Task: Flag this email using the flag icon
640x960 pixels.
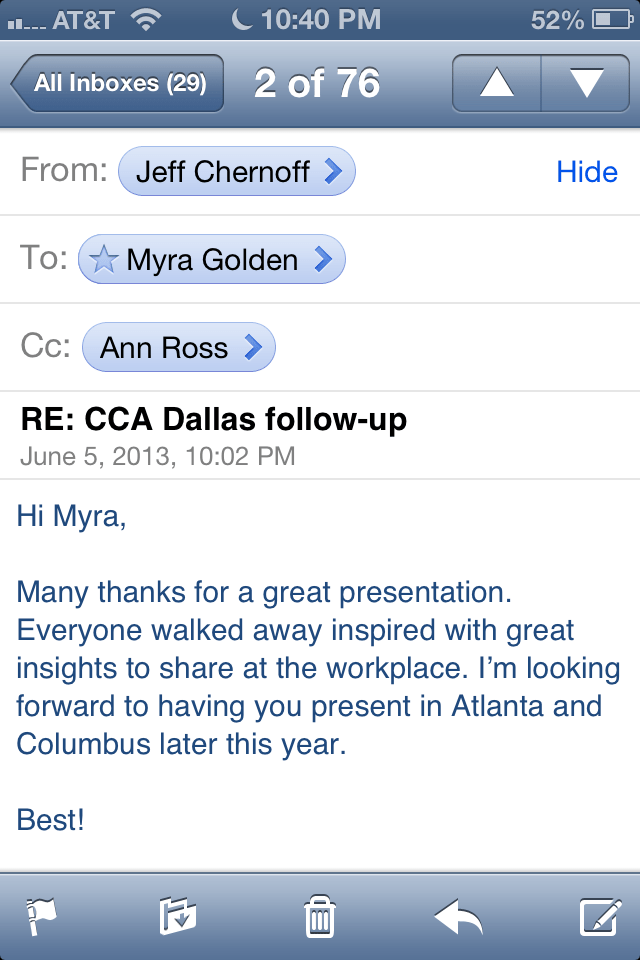Action: coord(42,917)
